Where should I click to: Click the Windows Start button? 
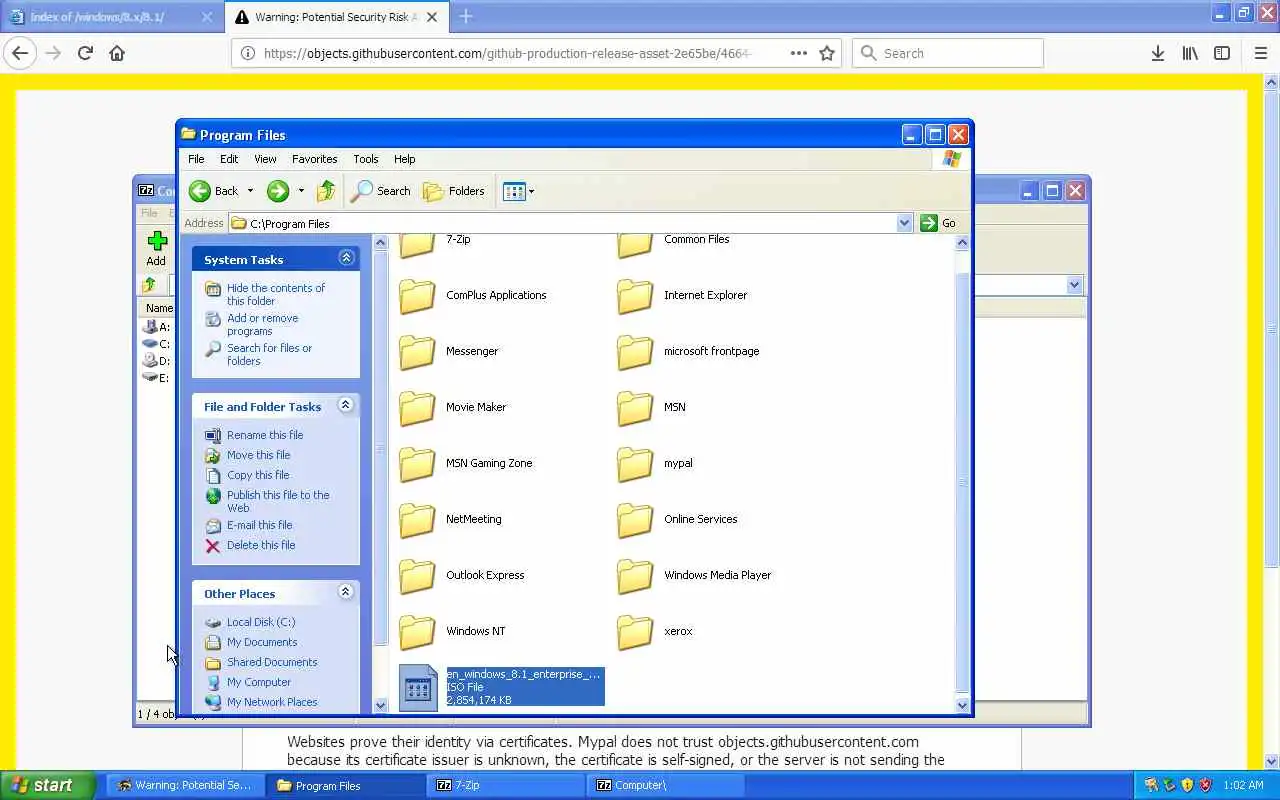coord(46,785)
